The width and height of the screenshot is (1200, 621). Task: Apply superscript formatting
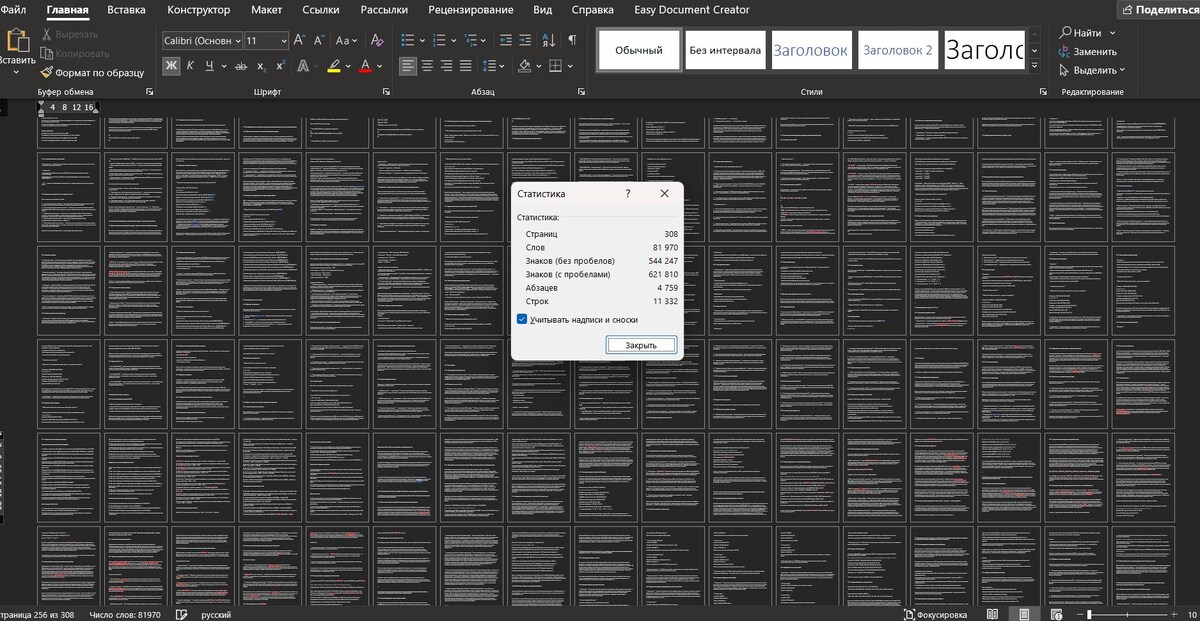pyautogui.click(x=280, y=66)
